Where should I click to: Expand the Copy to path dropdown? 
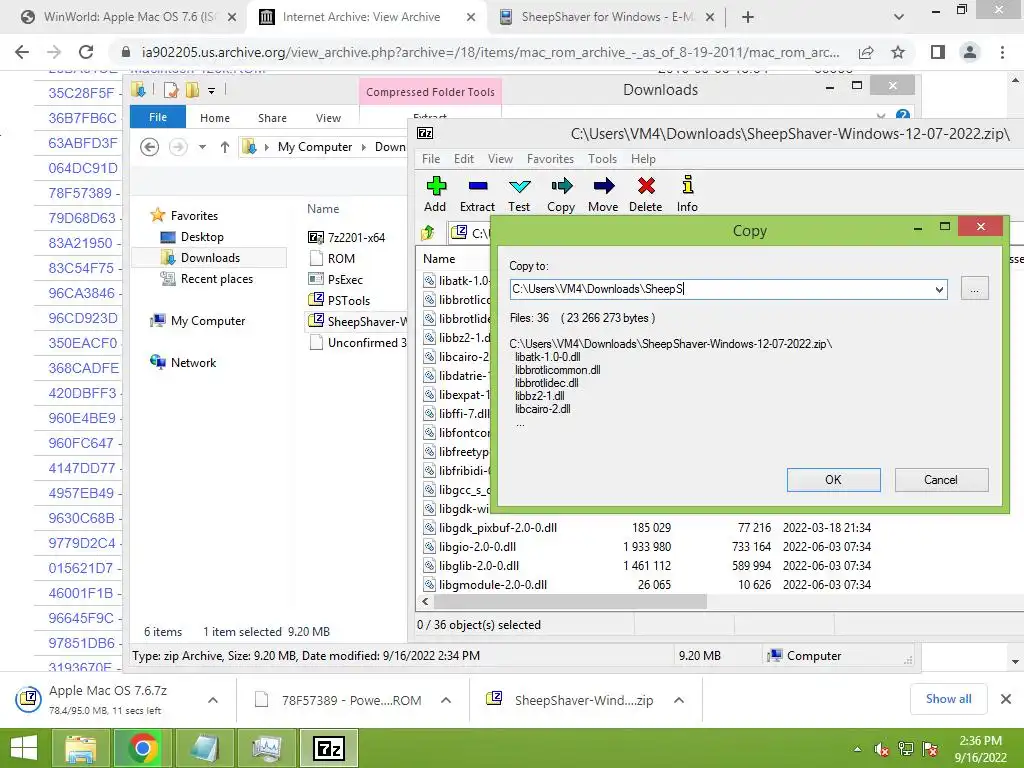click(939, 289)
